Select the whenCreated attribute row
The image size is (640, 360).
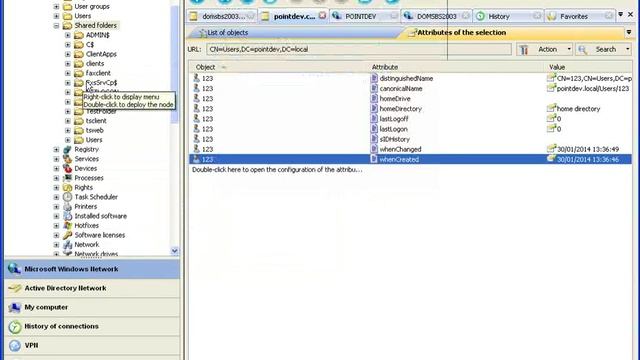click(x=411, y=159)
